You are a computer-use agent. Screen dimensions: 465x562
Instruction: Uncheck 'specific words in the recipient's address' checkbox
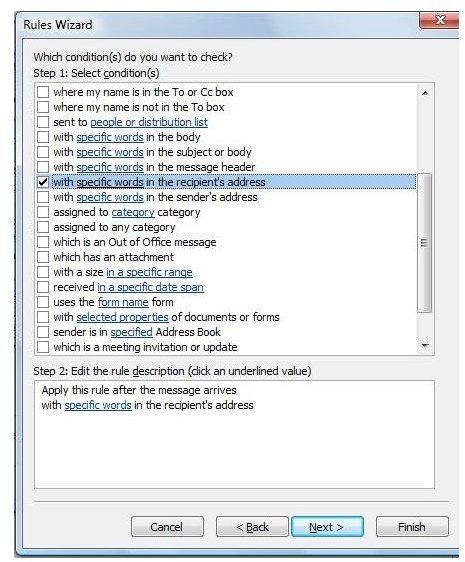[43, 182]
